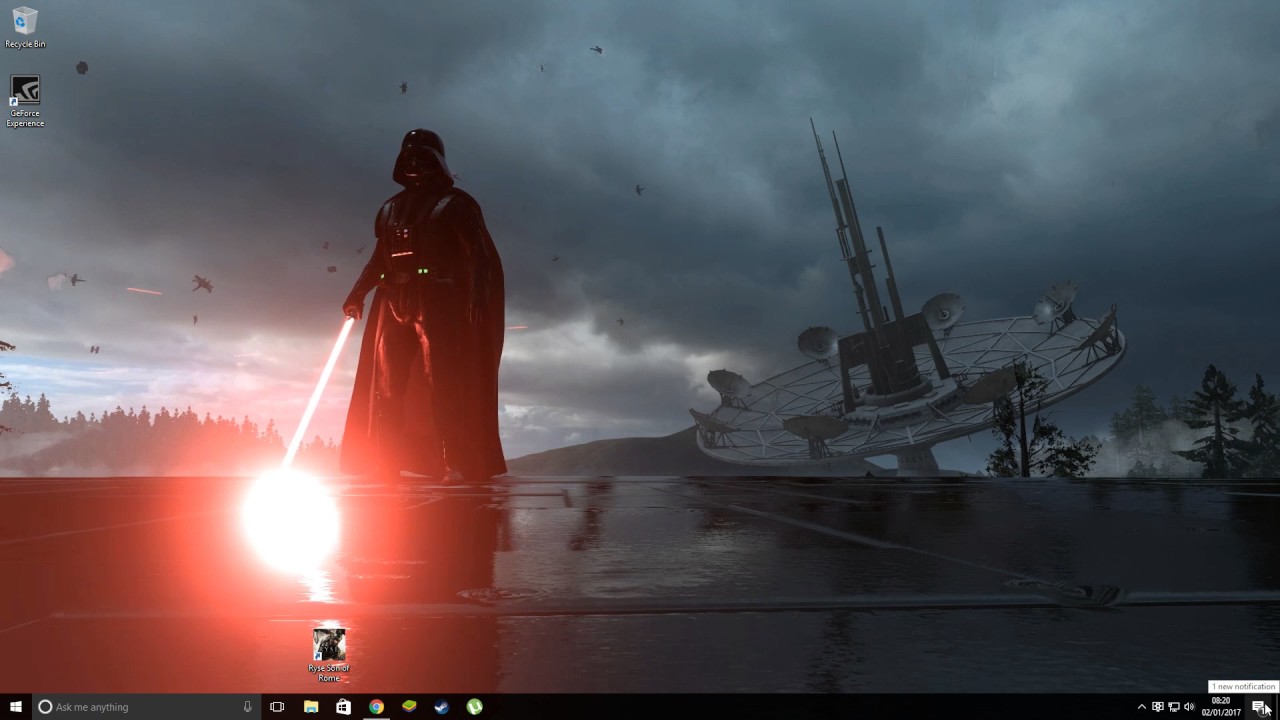Open the Action Center notification icon
The width and height of the screenshot is (1280, 720).
[x=1259, y=707]
